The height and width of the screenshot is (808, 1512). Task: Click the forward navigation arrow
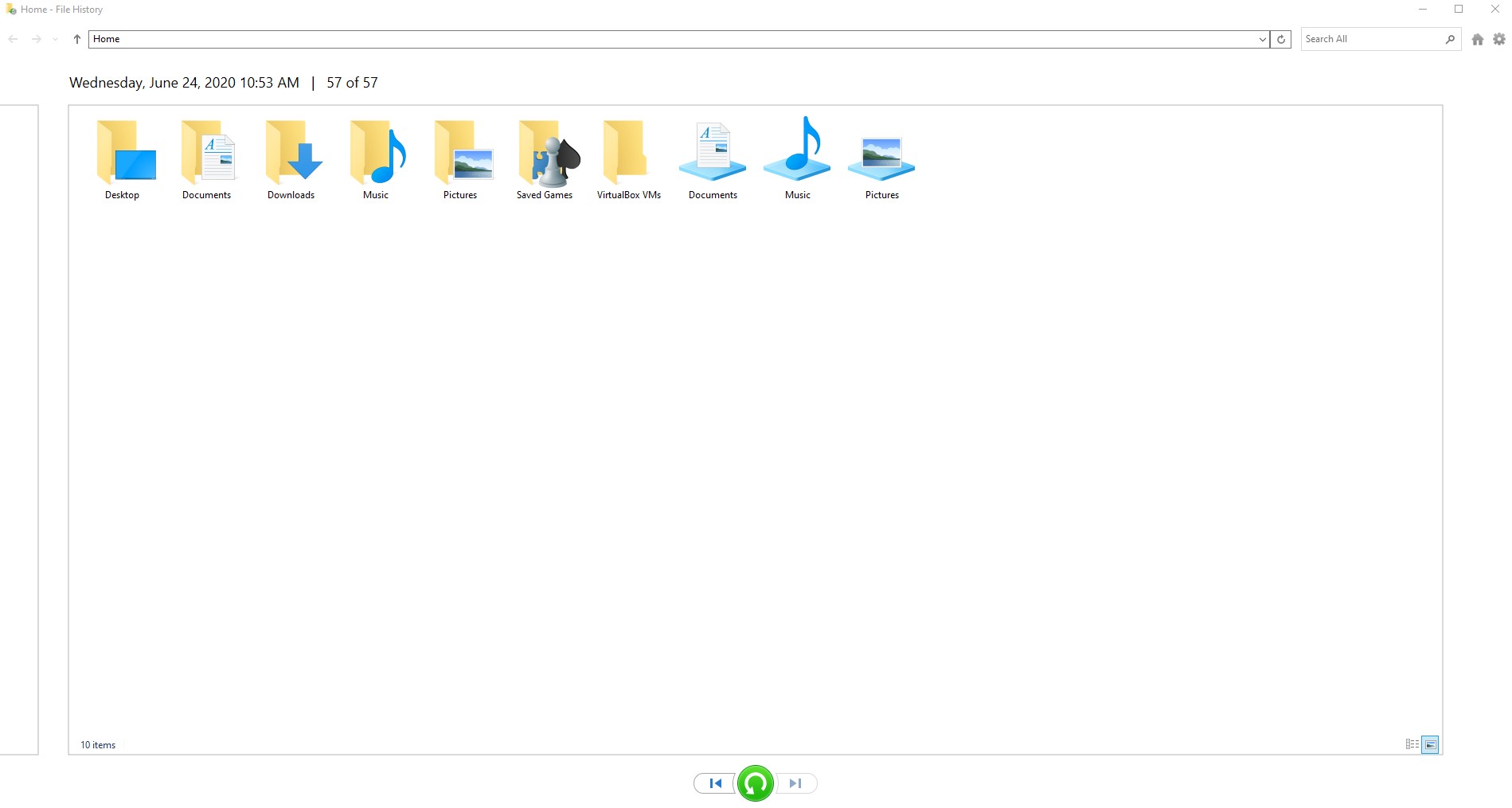(36, 39)
